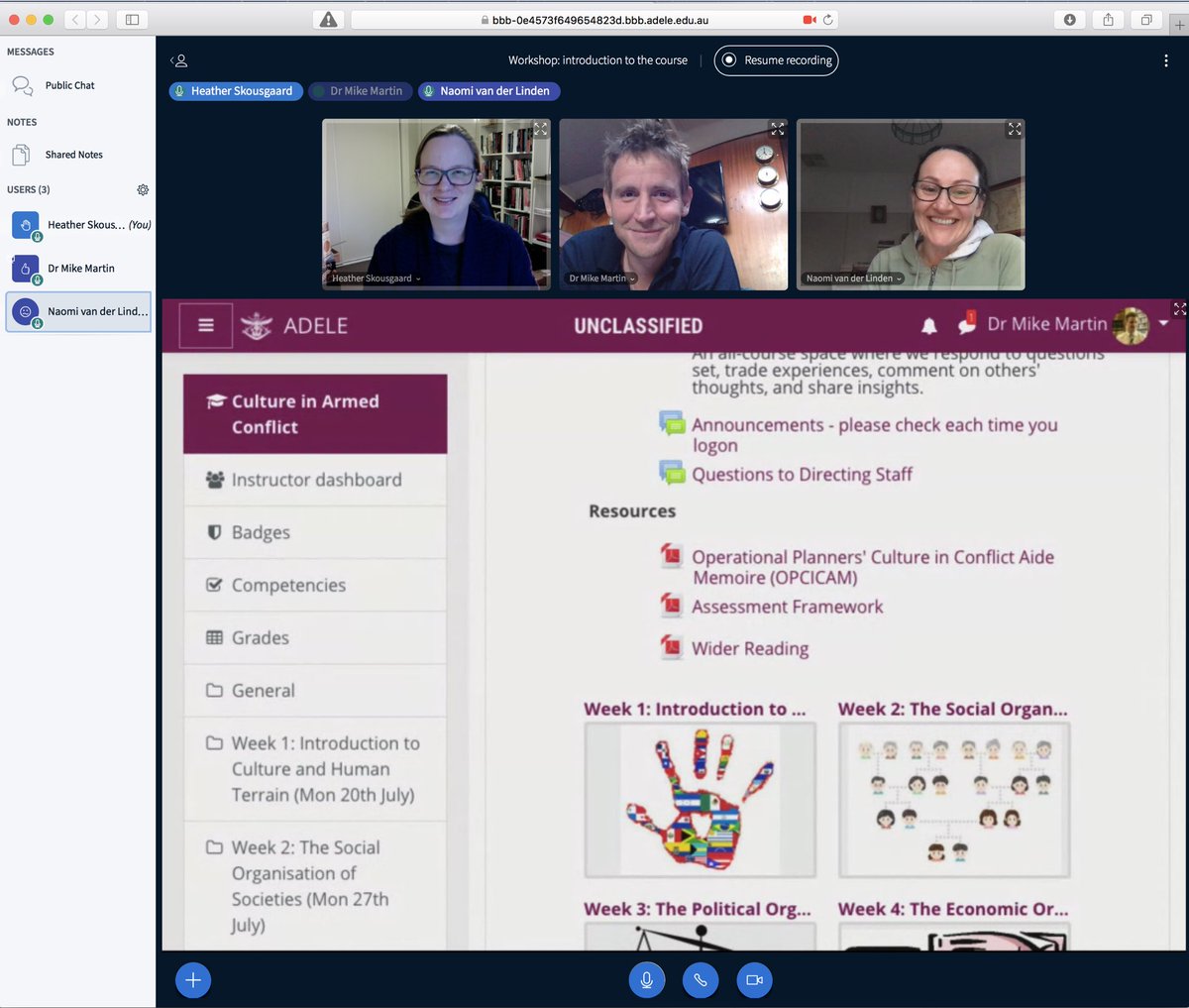The width and height of the screenshot is (1189, 1008).
Task: Leave audio using the phone icon
Action: (701, 979)
